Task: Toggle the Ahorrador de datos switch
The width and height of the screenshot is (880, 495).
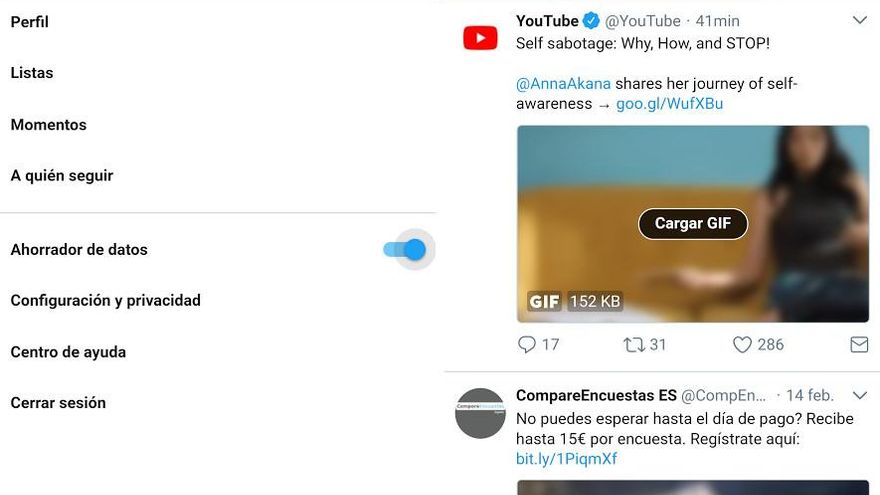Action: click(406, 250)
